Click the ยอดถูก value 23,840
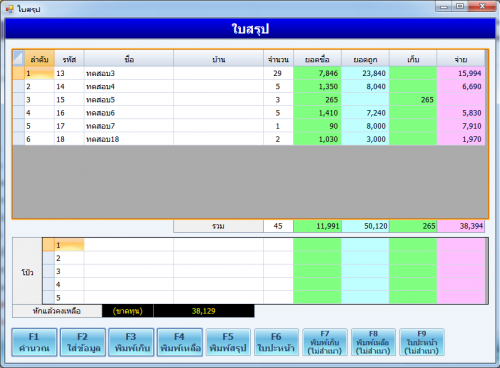Viewport: 500px width, 368px height. click(365, 73)
